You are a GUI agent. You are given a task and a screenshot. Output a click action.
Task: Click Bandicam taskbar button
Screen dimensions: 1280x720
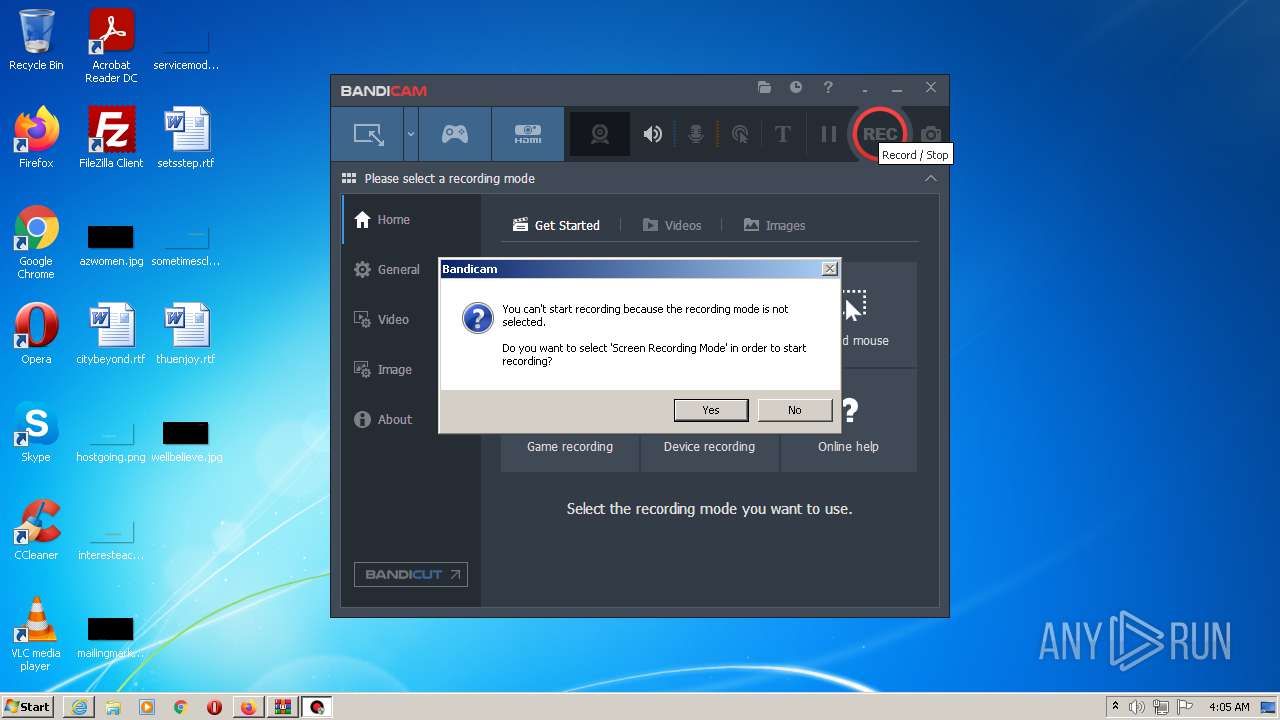317,707
